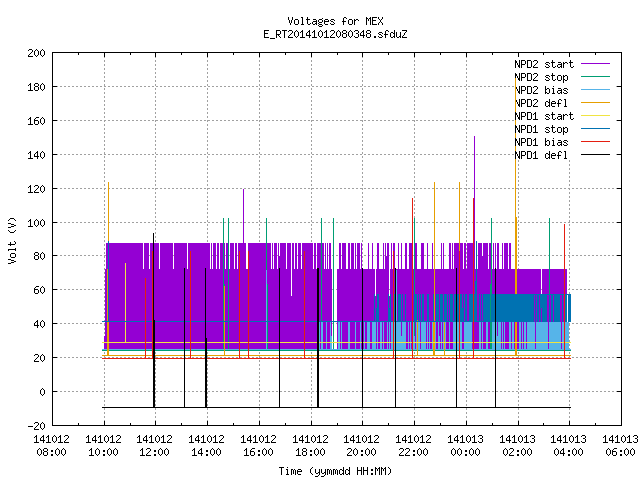640x480 pixels.
Task: Click the x-axis time label 06:00
Action: pos(620,452)
